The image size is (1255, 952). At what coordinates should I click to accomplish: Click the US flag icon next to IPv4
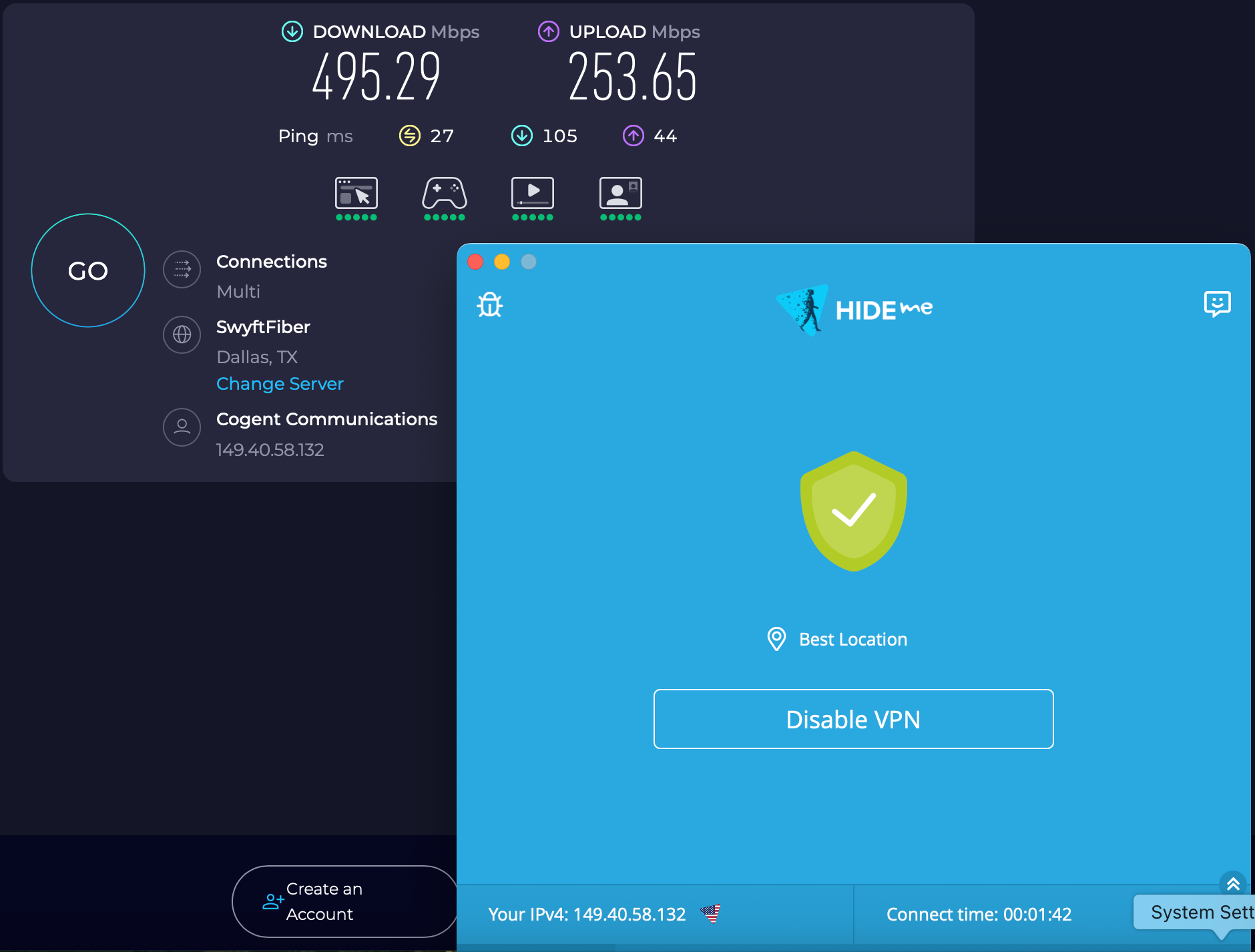(x=711, y=913)
